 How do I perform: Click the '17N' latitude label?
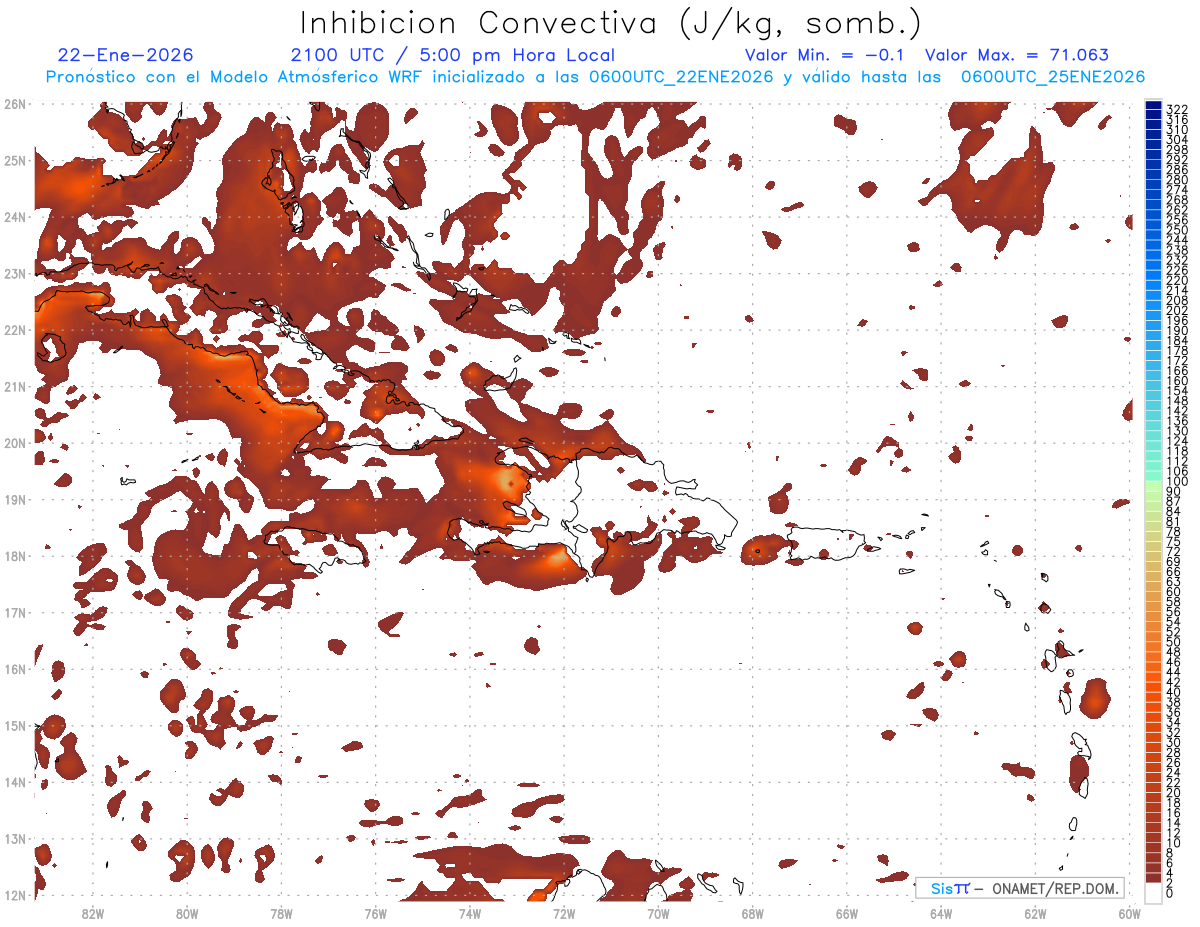[x=15, y=612]
